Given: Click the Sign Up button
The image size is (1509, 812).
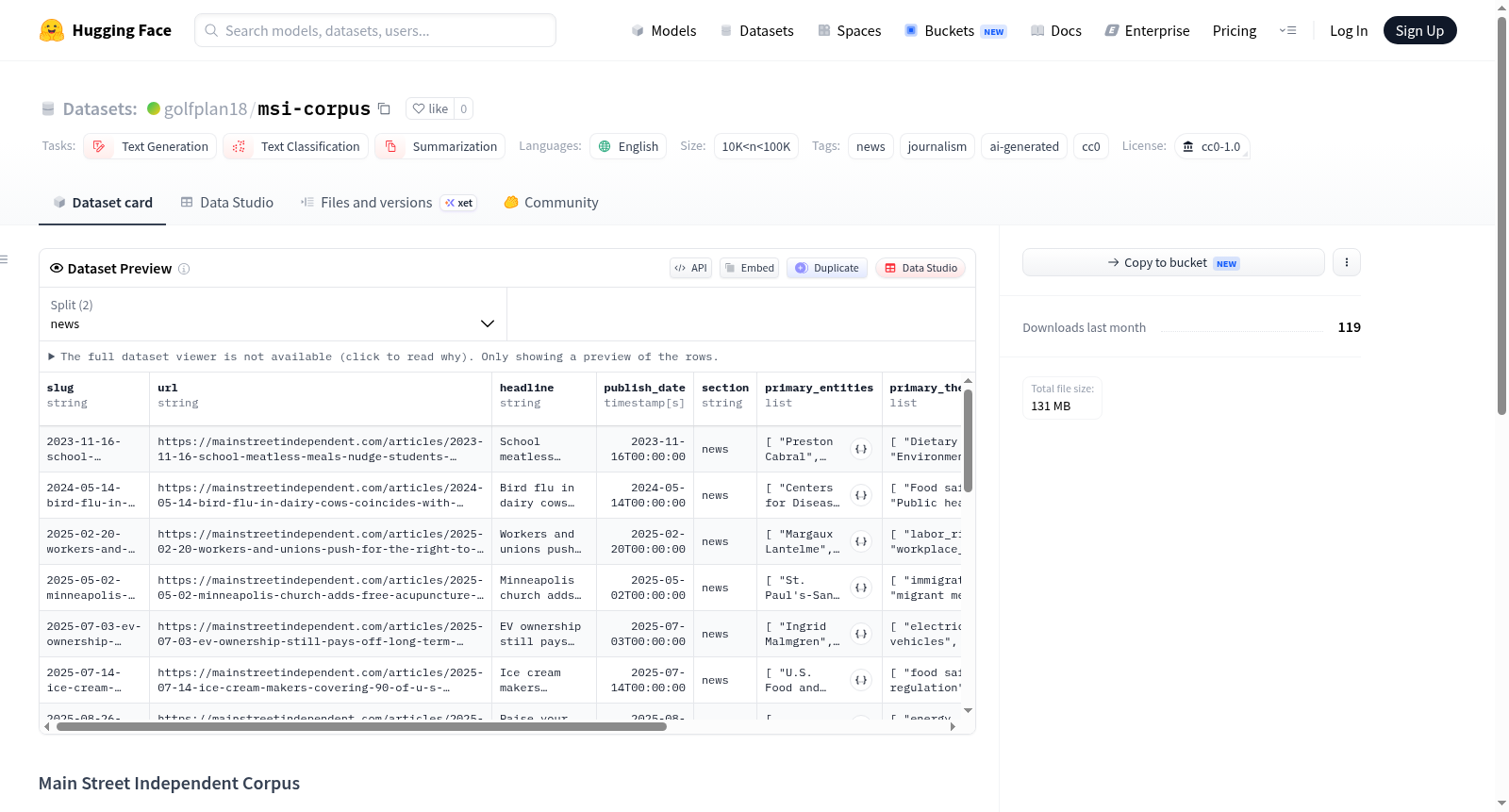Looking at the screenshot, I should [1419, 30].
